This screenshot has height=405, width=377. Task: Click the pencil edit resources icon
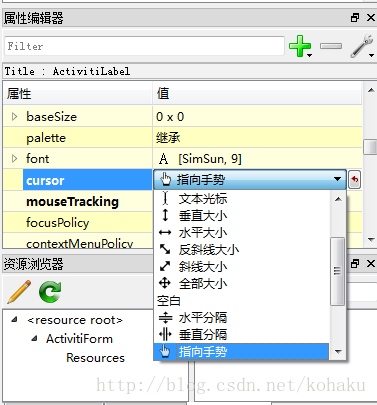pos(19,292)
